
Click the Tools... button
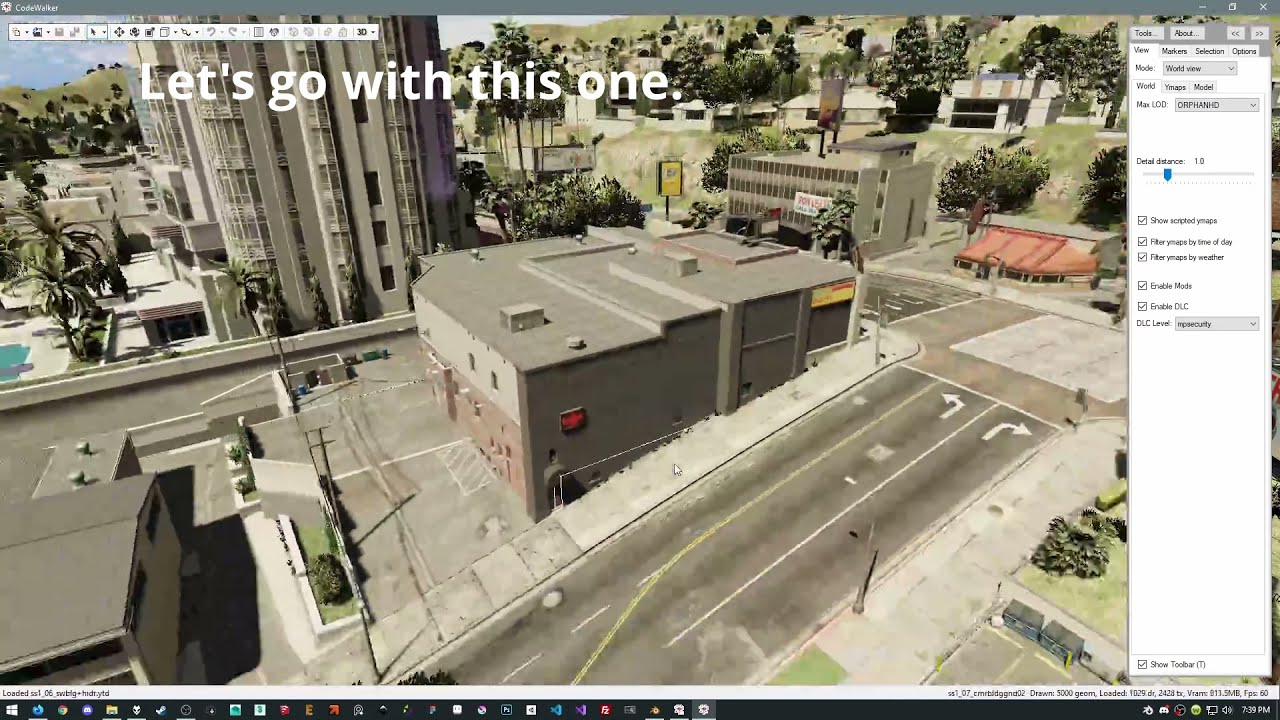pos(1145,33)
